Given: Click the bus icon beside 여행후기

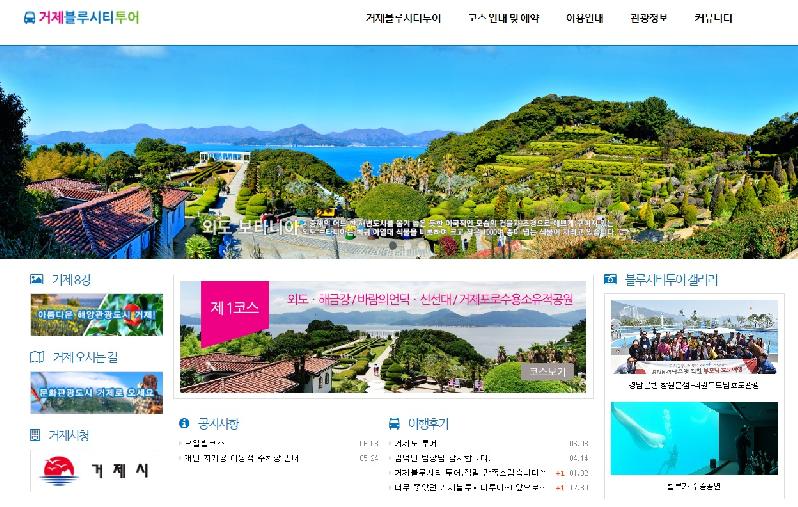Looking at the screenshot, I should click(x=394, y=423).
